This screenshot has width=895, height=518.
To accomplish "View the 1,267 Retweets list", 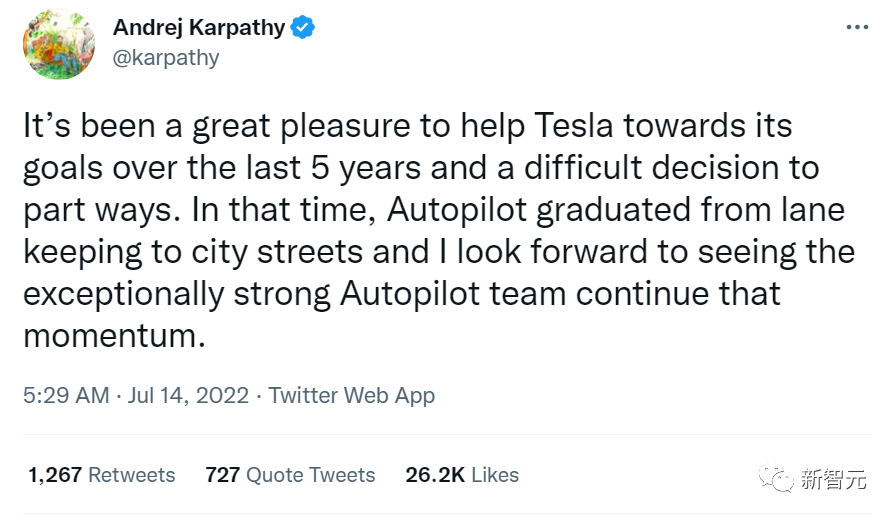I will 101,475.
